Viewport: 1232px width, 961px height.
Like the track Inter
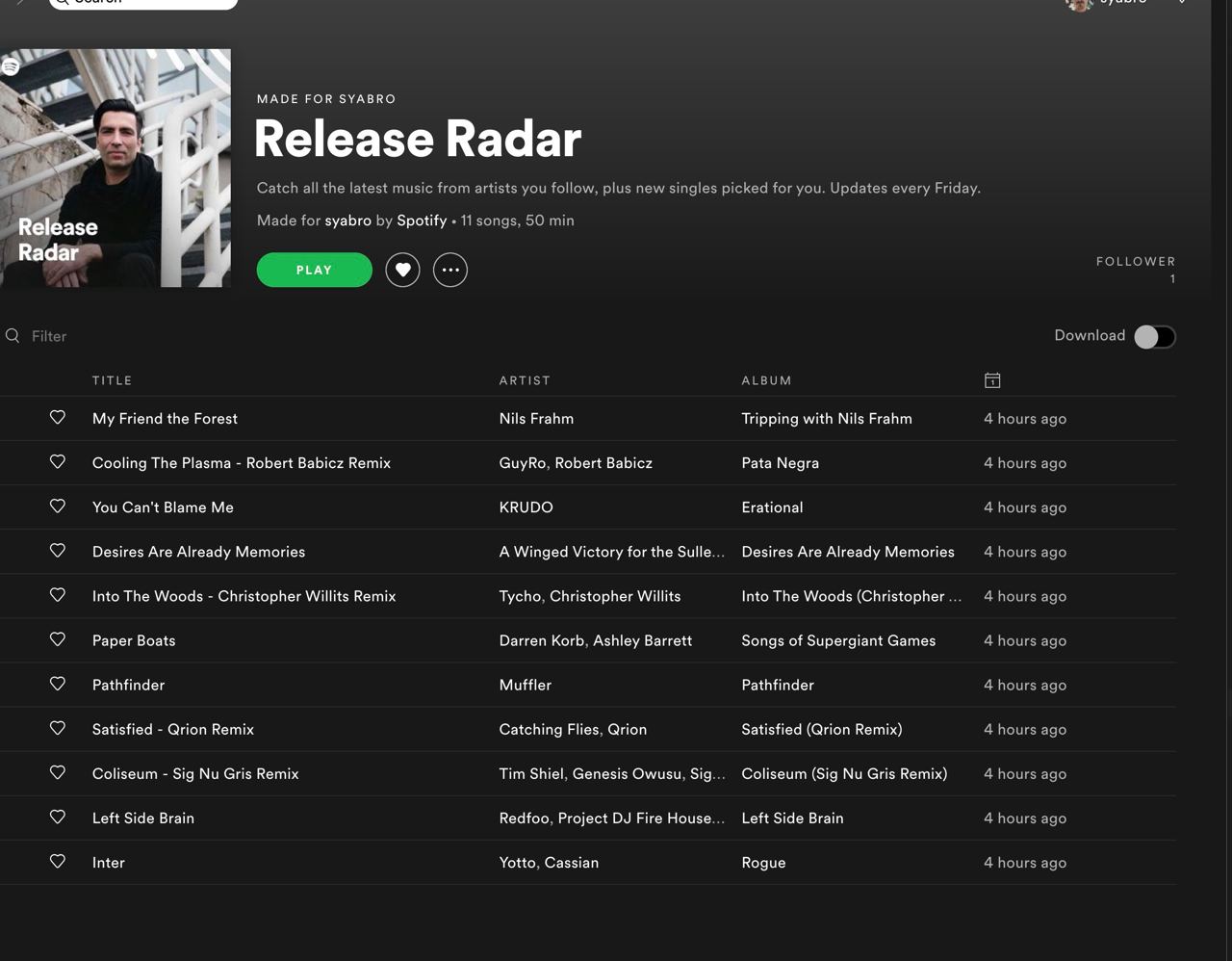pyautogui.click(x=58, y=861)
